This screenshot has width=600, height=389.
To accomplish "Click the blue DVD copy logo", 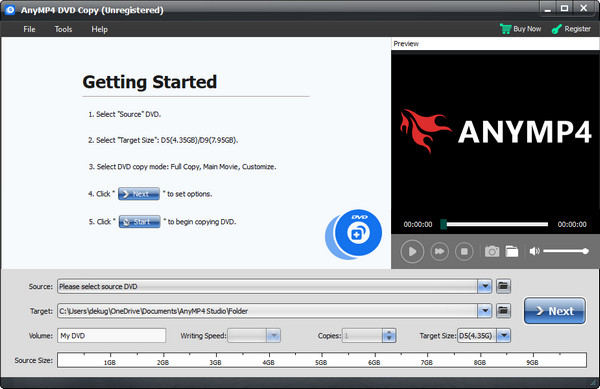I will pyautogui.click(x=354, y=234).
